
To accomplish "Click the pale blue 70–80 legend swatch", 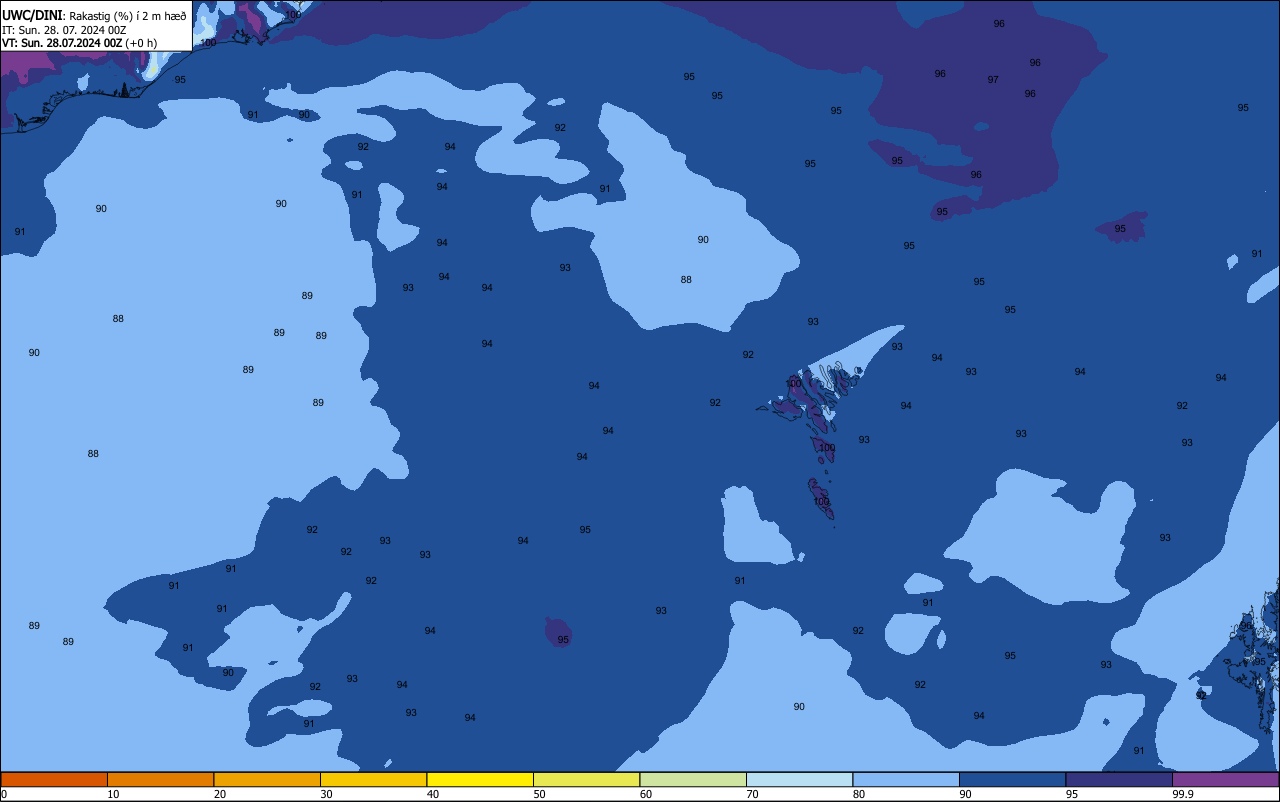I will pyautogui.click(x=799, y=779).
